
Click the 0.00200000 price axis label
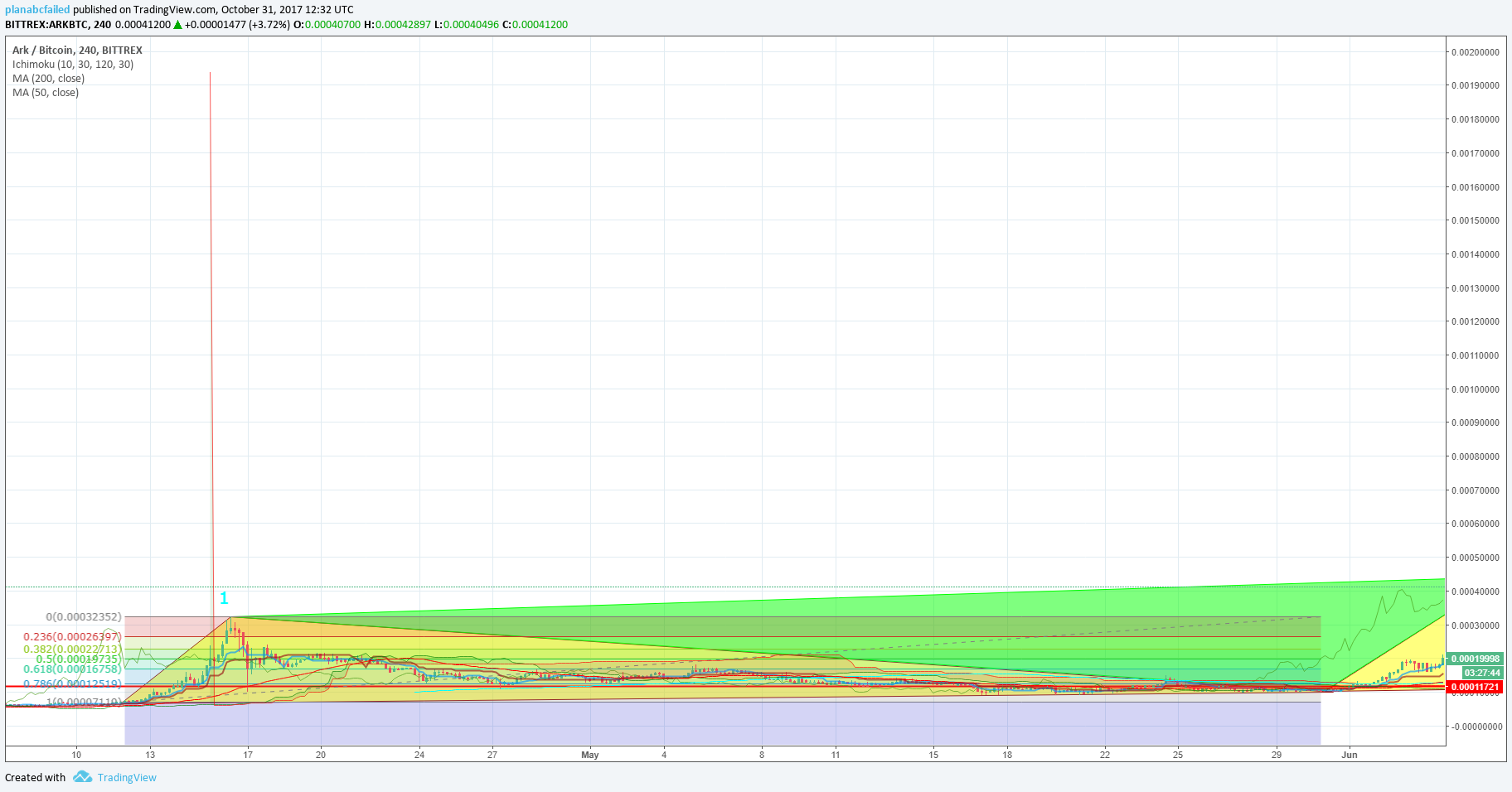point(1476,52)
